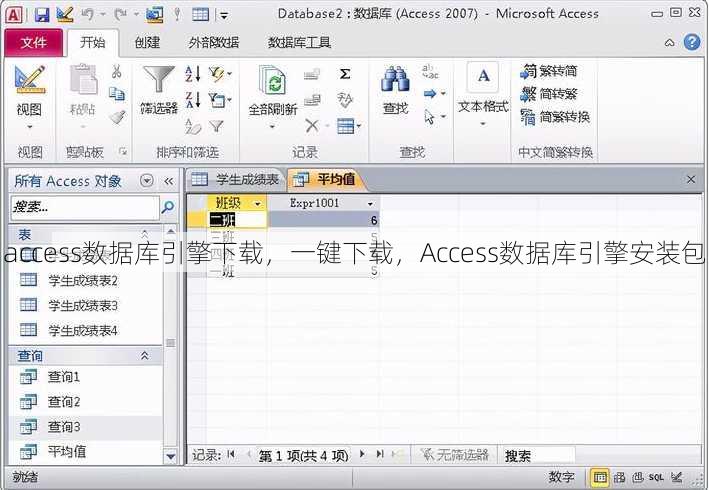Click the Save icon in quick access toolbar
This screenshot has height=490, width=709.
pos(42,15)
